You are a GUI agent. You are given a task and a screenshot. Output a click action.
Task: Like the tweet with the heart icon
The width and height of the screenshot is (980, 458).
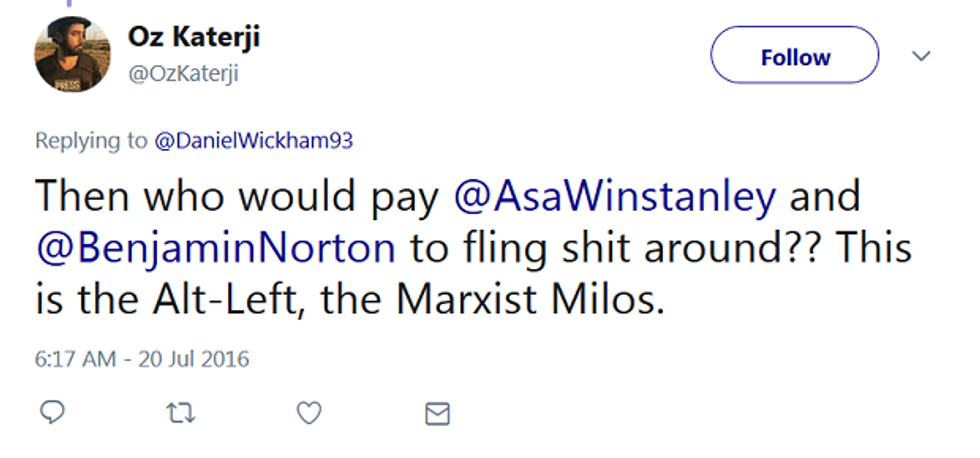(x=310, y=412)
